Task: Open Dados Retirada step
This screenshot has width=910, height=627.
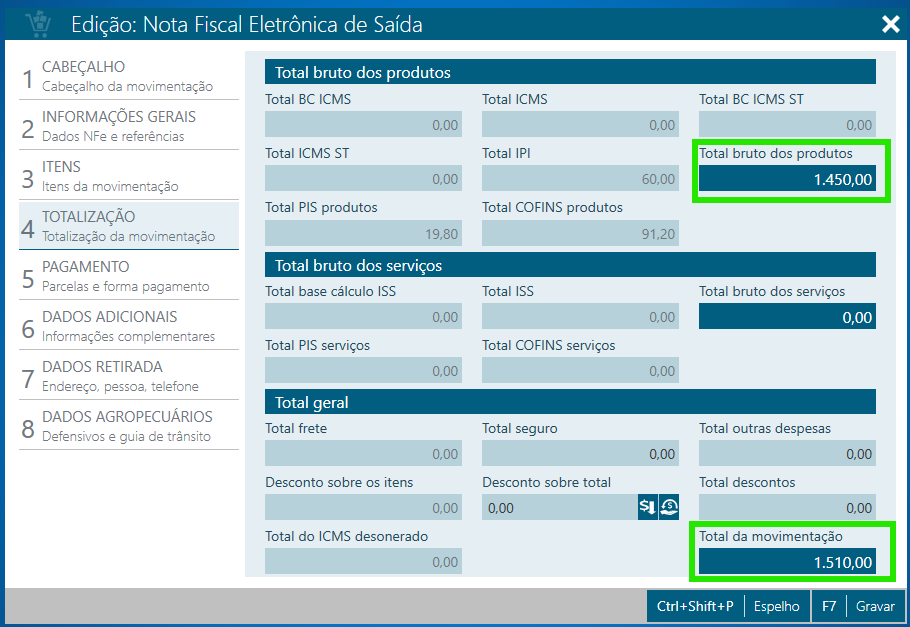Action: pos(129,376)
